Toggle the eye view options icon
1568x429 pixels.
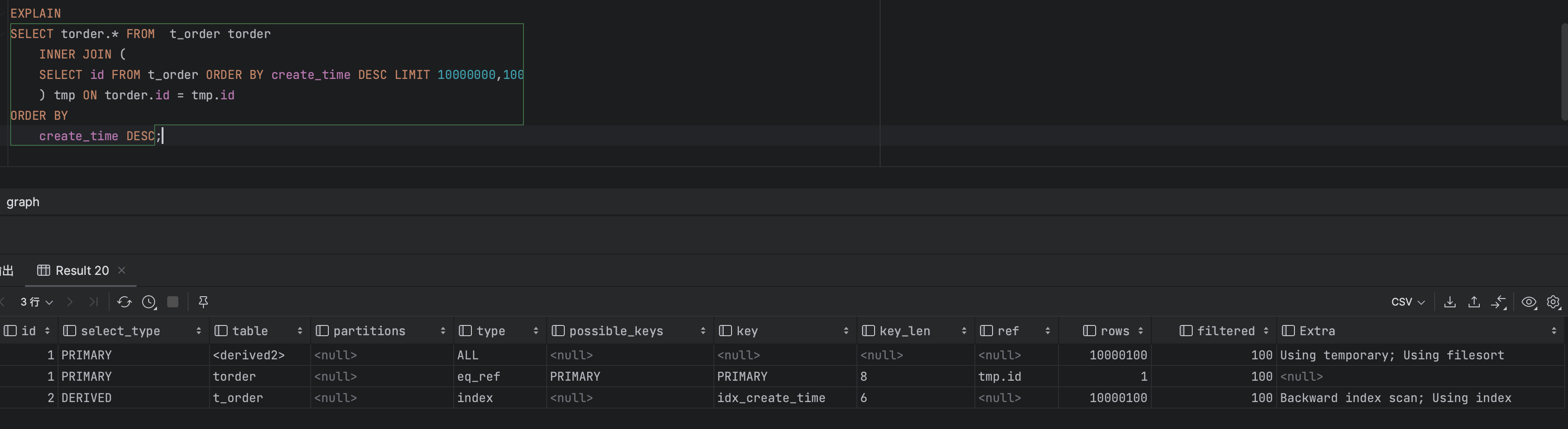coord(1529,302)
